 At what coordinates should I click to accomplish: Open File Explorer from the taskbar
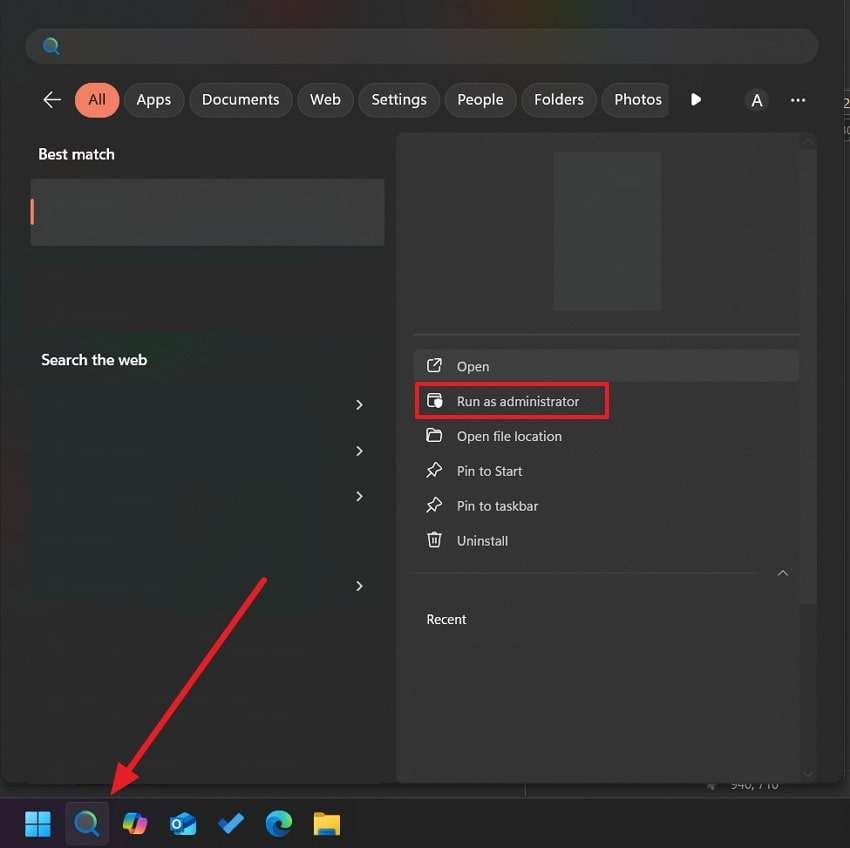pyautogui.click(x=327, y=824)
